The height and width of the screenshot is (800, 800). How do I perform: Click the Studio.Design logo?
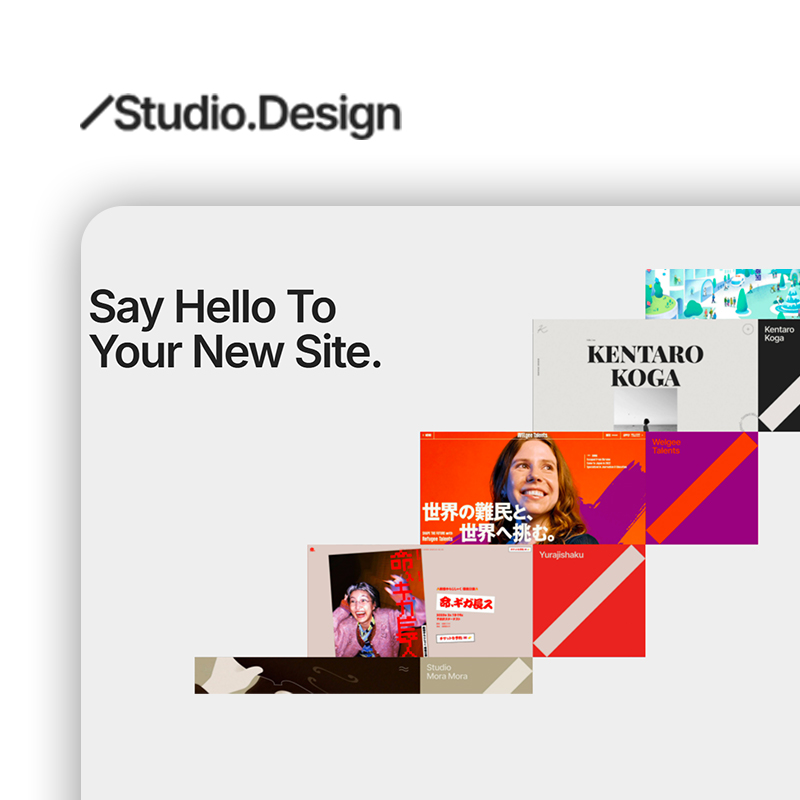pos(241,115)
